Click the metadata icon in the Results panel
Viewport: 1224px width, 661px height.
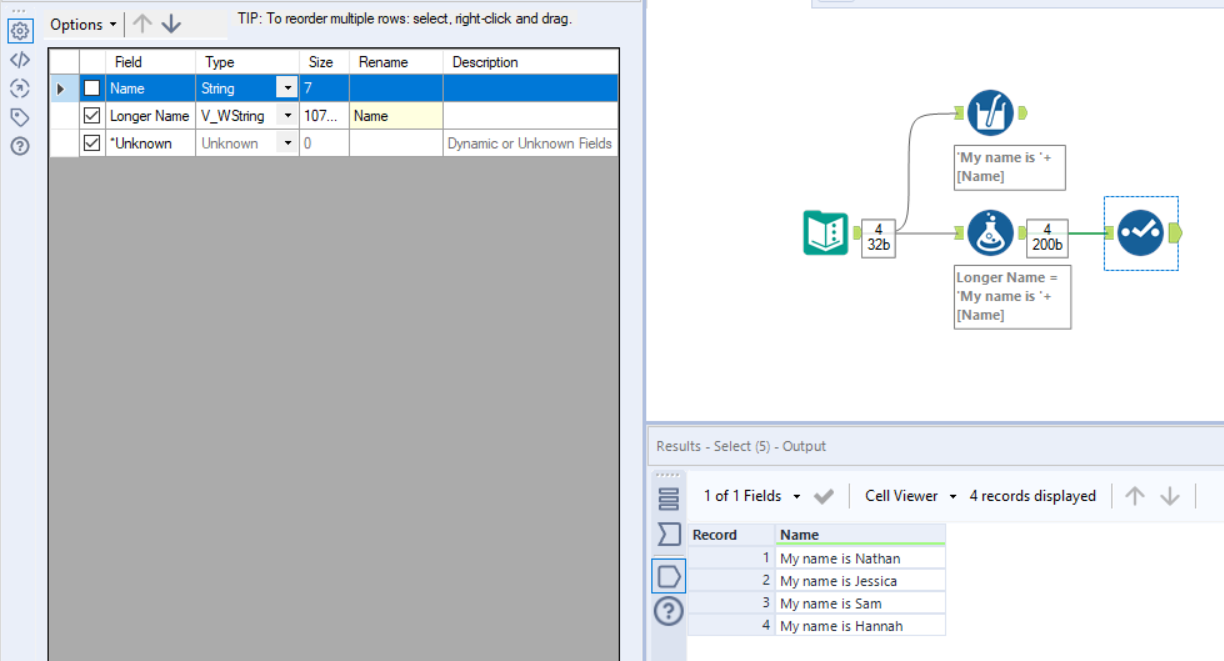tap(668, 497)
